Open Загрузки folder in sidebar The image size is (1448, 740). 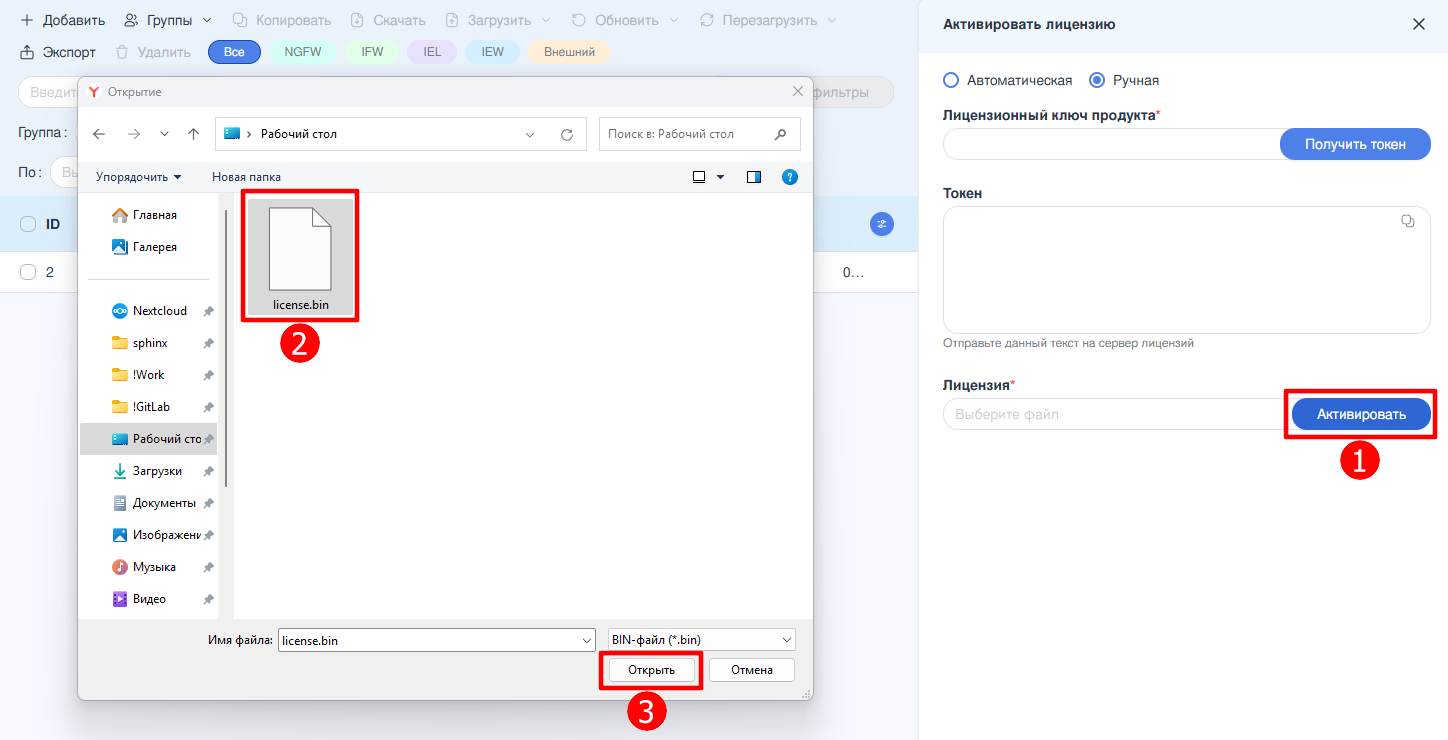click(x=156, y=471)
